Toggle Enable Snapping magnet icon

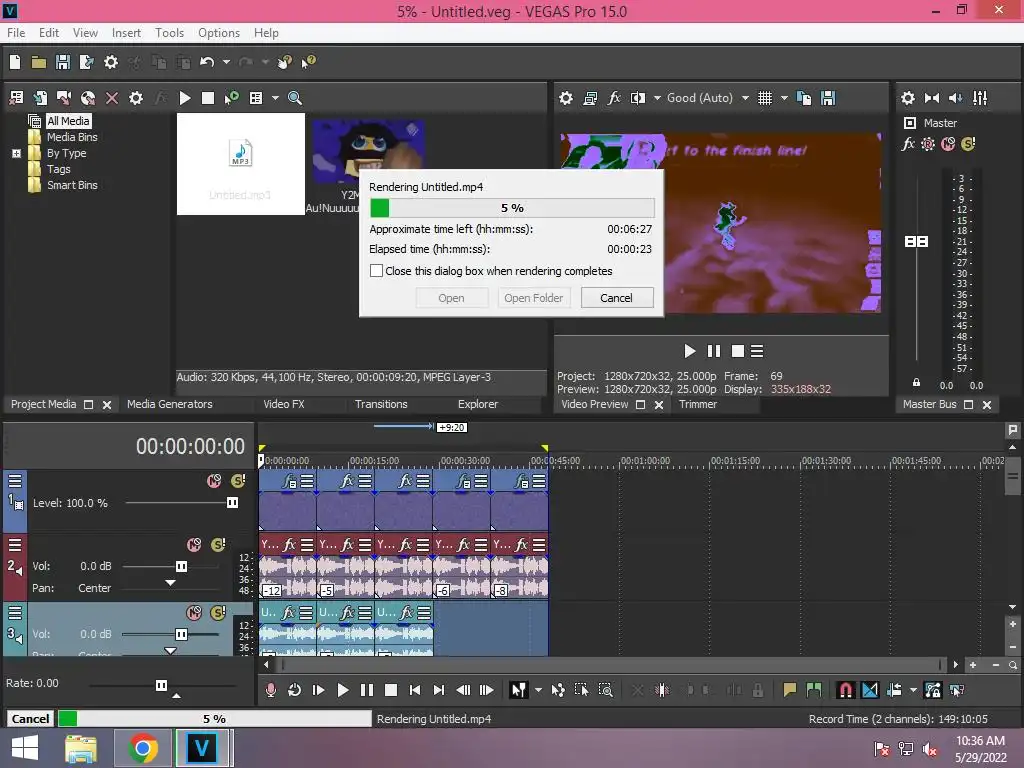845,690
